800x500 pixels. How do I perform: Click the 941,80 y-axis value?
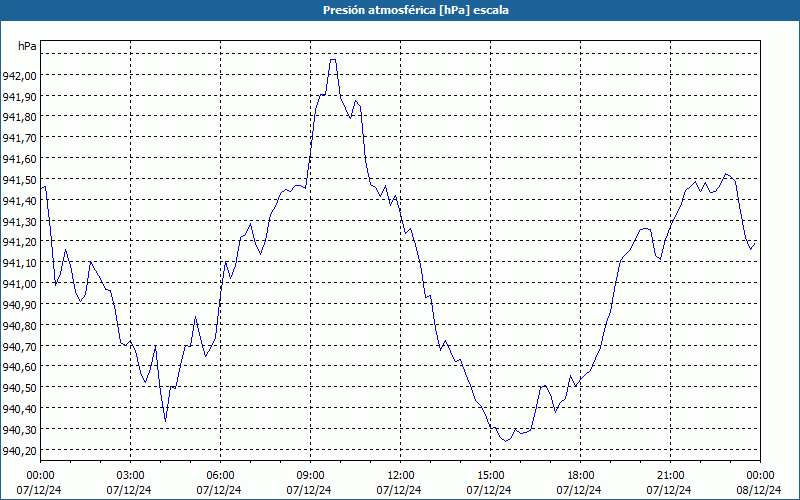click(x=19, y=117)
